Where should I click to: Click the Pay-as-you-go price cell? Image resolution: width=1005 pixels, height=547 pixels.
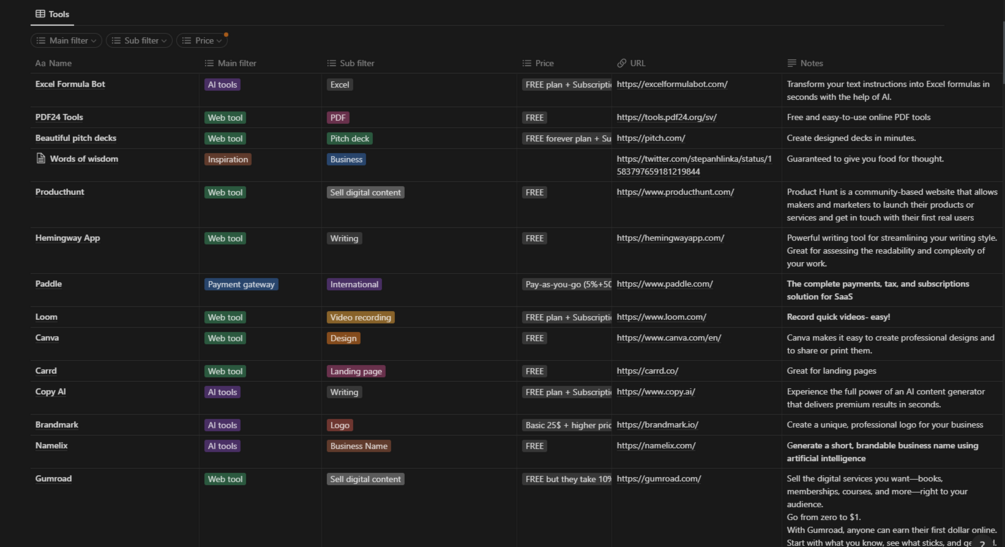(567, 284)
